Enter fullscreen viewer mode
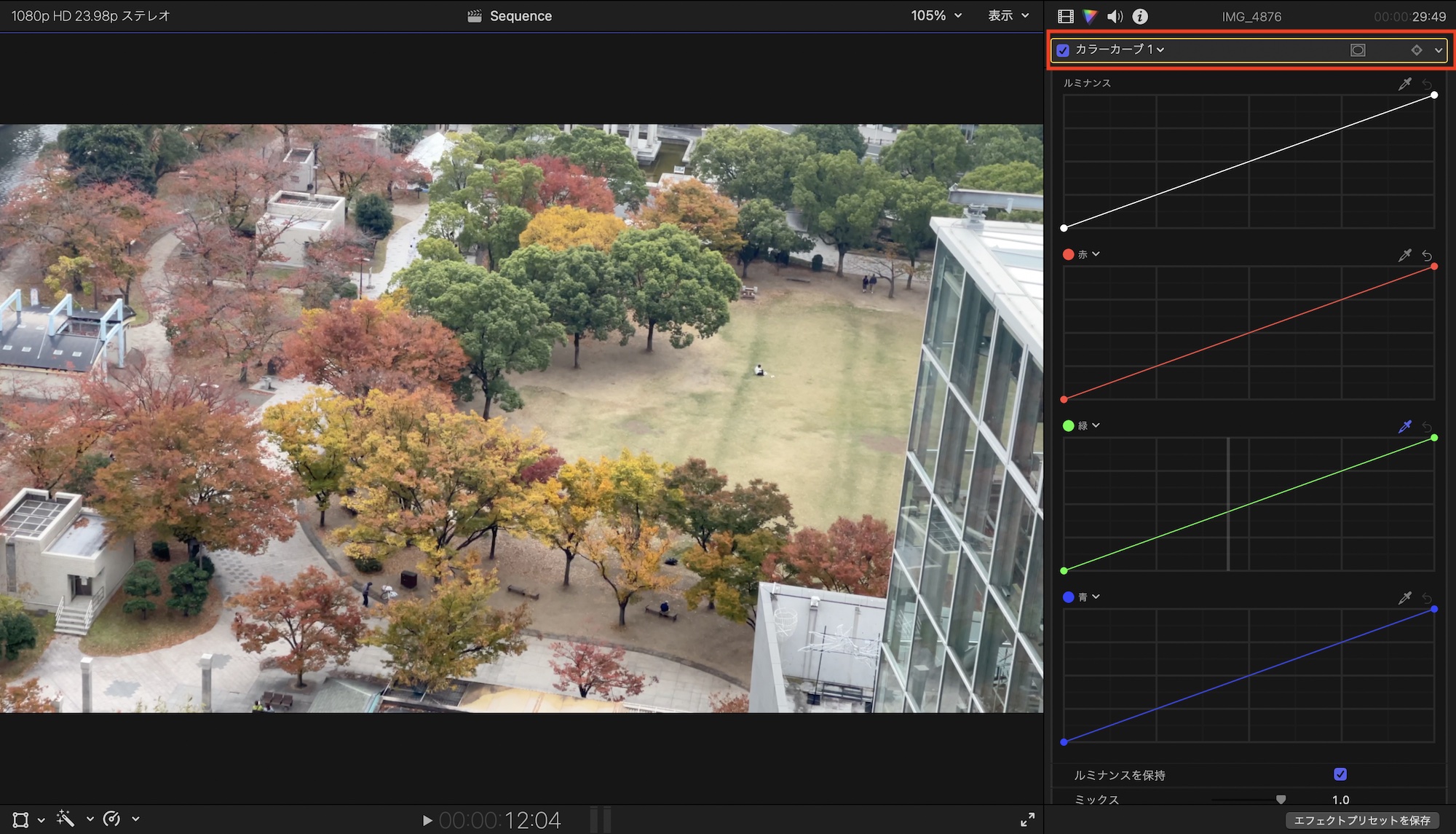 point(1027,820)
